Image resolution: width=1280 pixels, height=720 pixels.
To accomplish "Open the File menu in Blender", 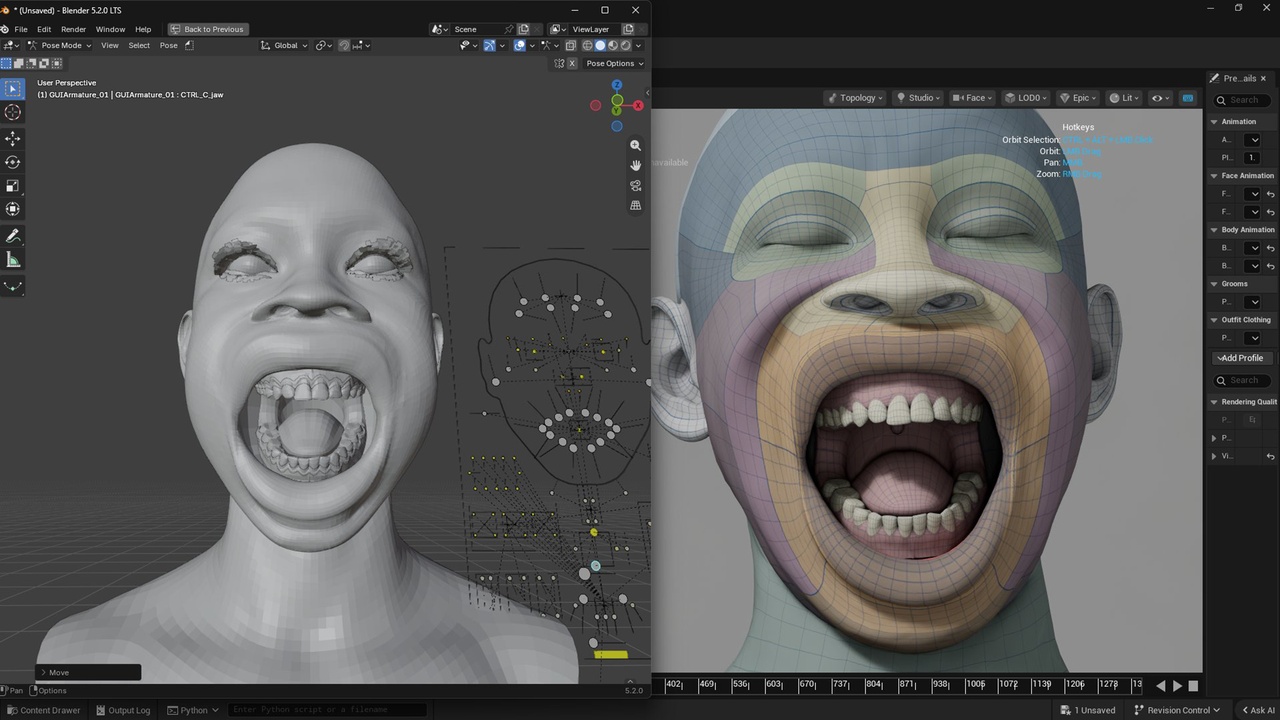I will 21,29.
